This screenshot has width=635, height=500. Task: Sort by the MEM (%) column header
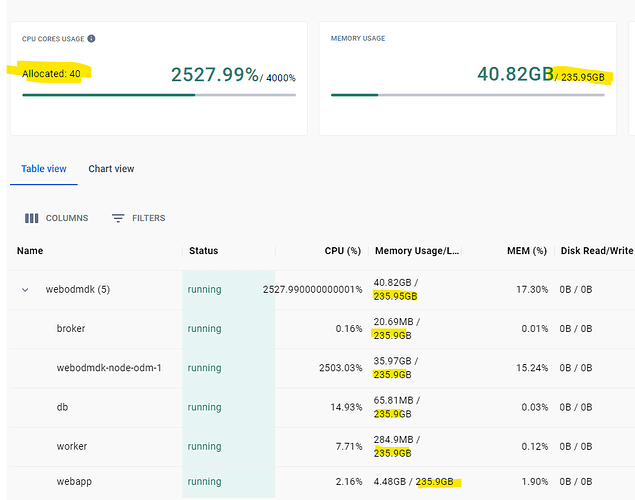527,251
